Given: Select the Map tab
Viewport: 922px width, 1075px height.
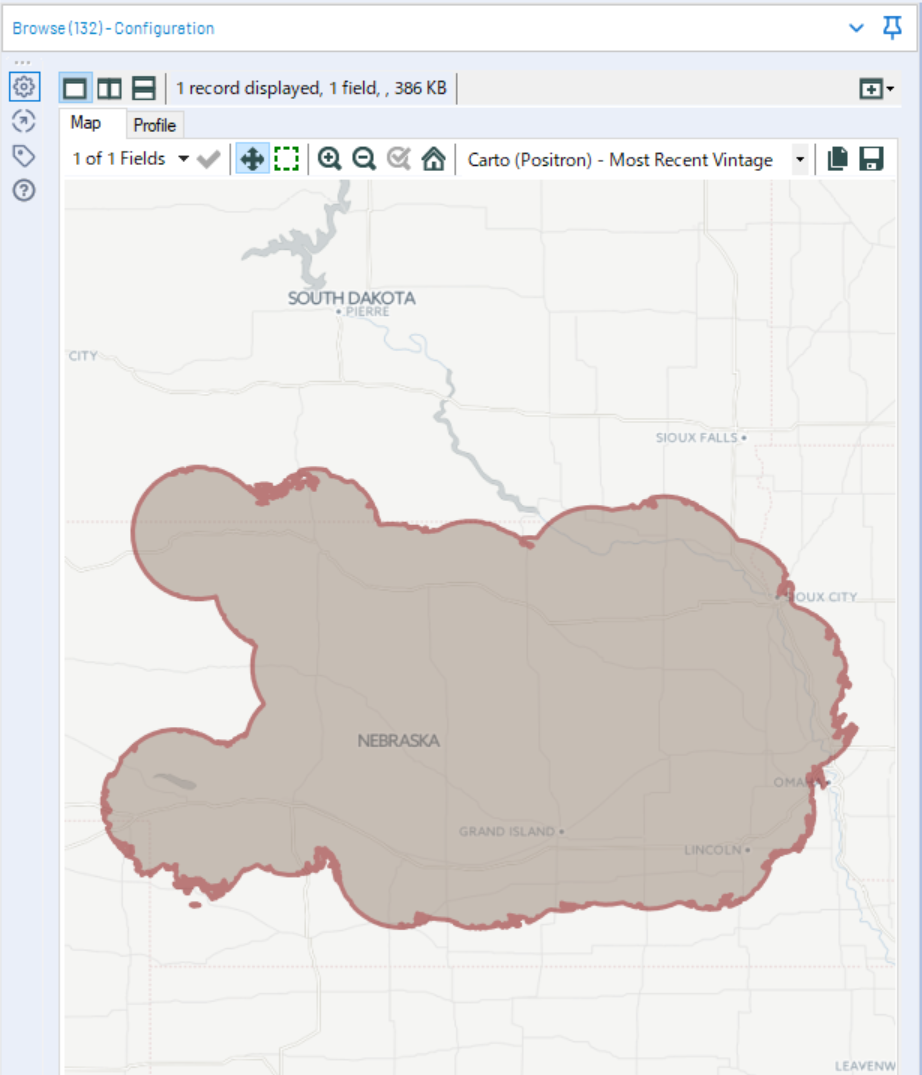Looking at the screenshot, I should coord(86,123).
